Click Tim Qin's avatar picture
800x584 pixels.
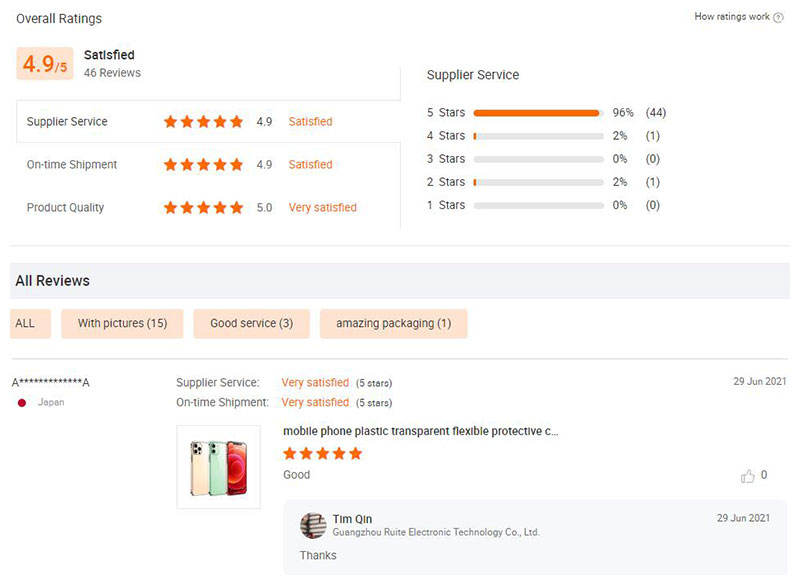click(x=313, y=526)
